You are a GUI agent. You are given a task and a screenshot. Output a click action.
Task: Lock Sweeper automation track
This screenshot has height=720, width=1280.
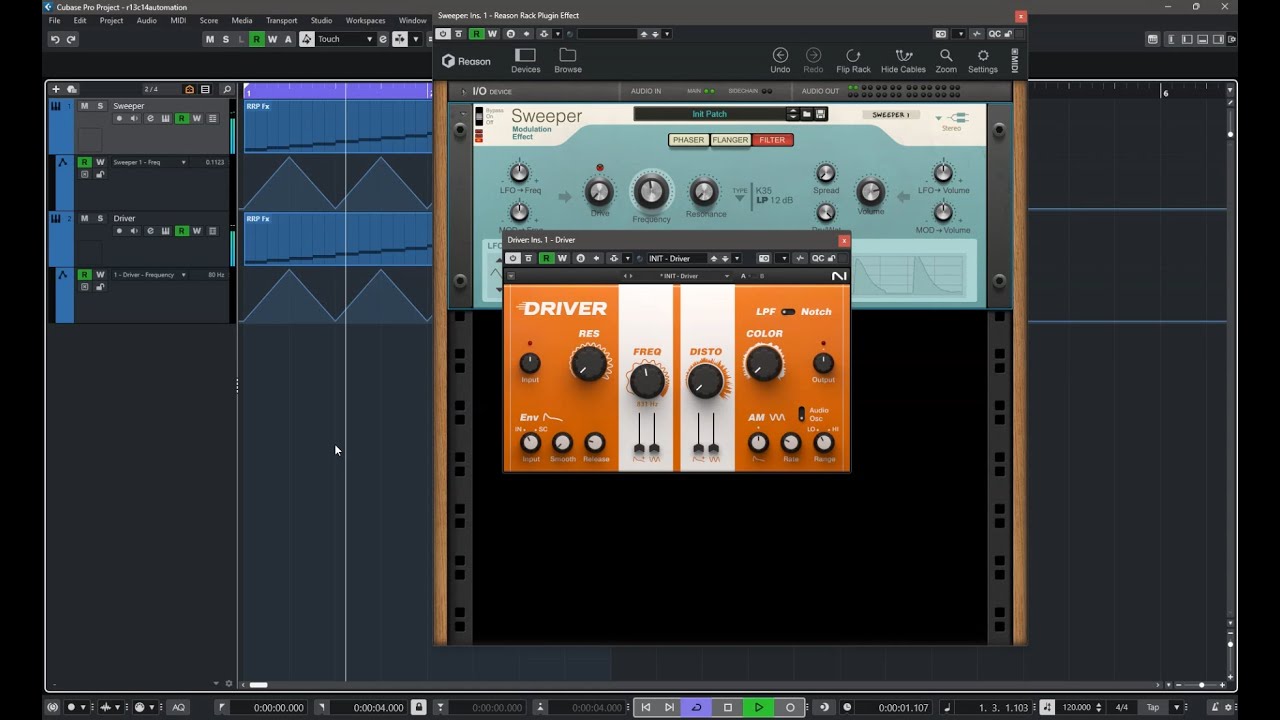click(100, 174)
